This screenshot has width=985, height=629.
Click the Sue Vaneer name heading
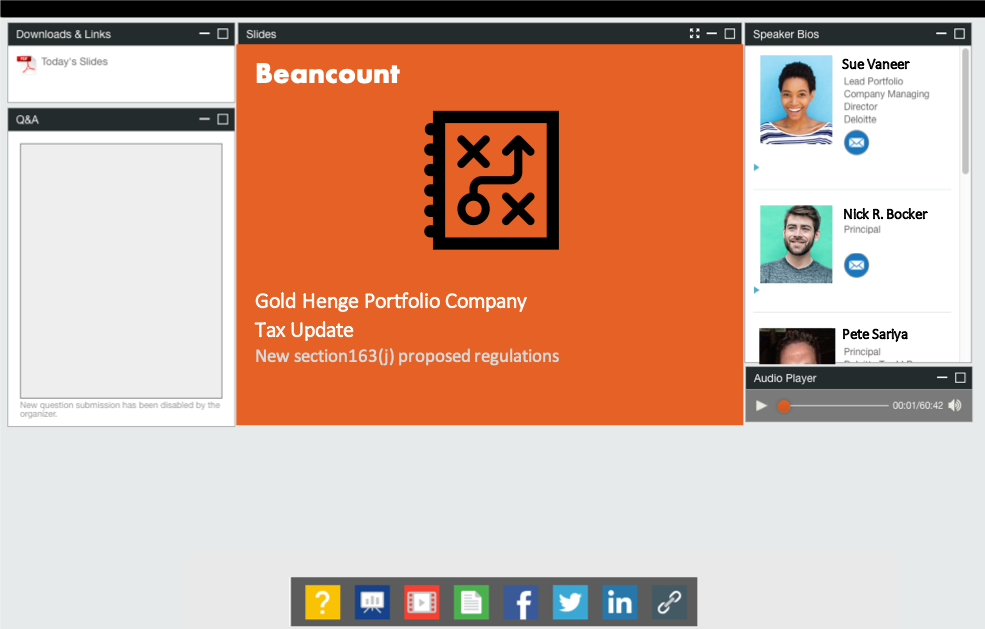click(x=876, y=64)
